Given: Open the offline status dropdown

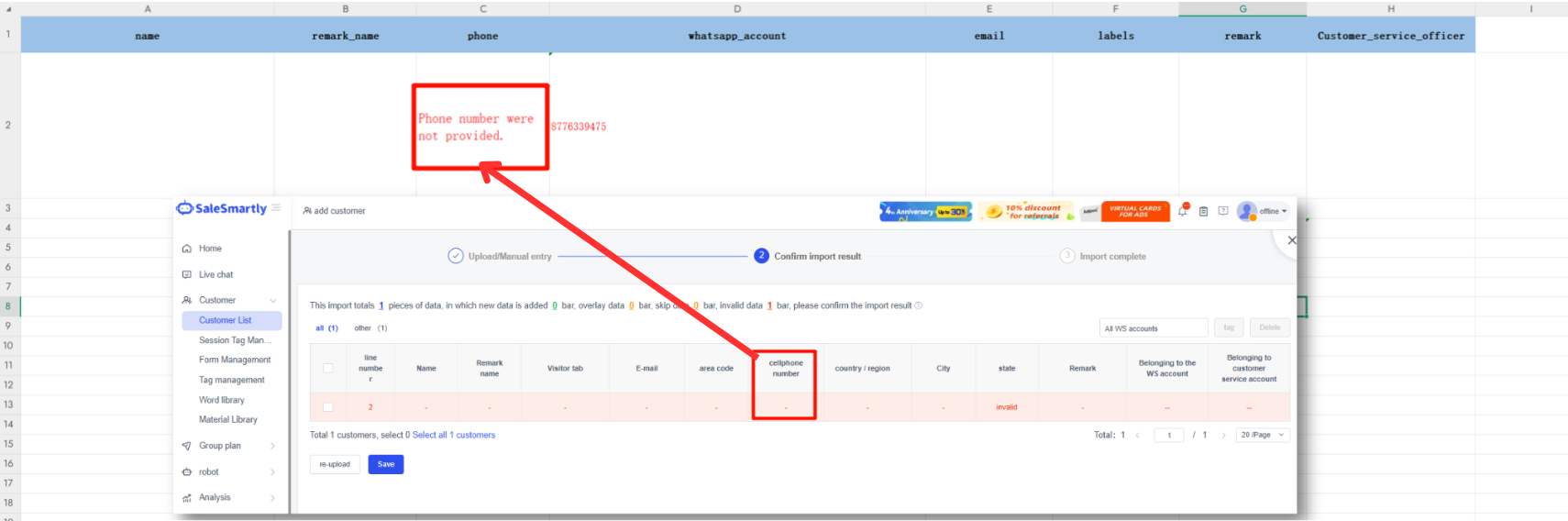Looking at the screenshot, I should [1273, 211].
